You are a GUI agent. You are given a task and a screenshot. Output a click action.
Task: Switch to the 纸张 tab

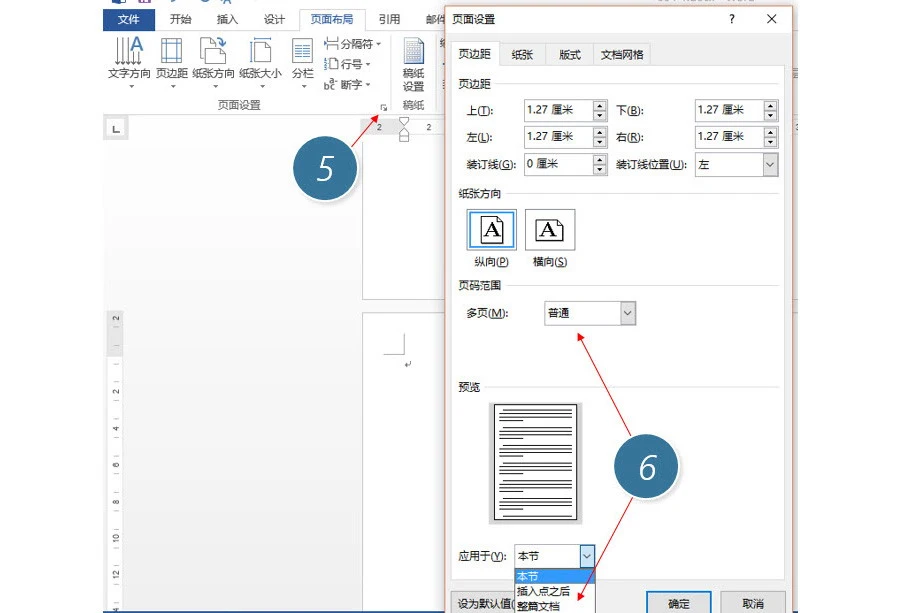click(522, 55)
